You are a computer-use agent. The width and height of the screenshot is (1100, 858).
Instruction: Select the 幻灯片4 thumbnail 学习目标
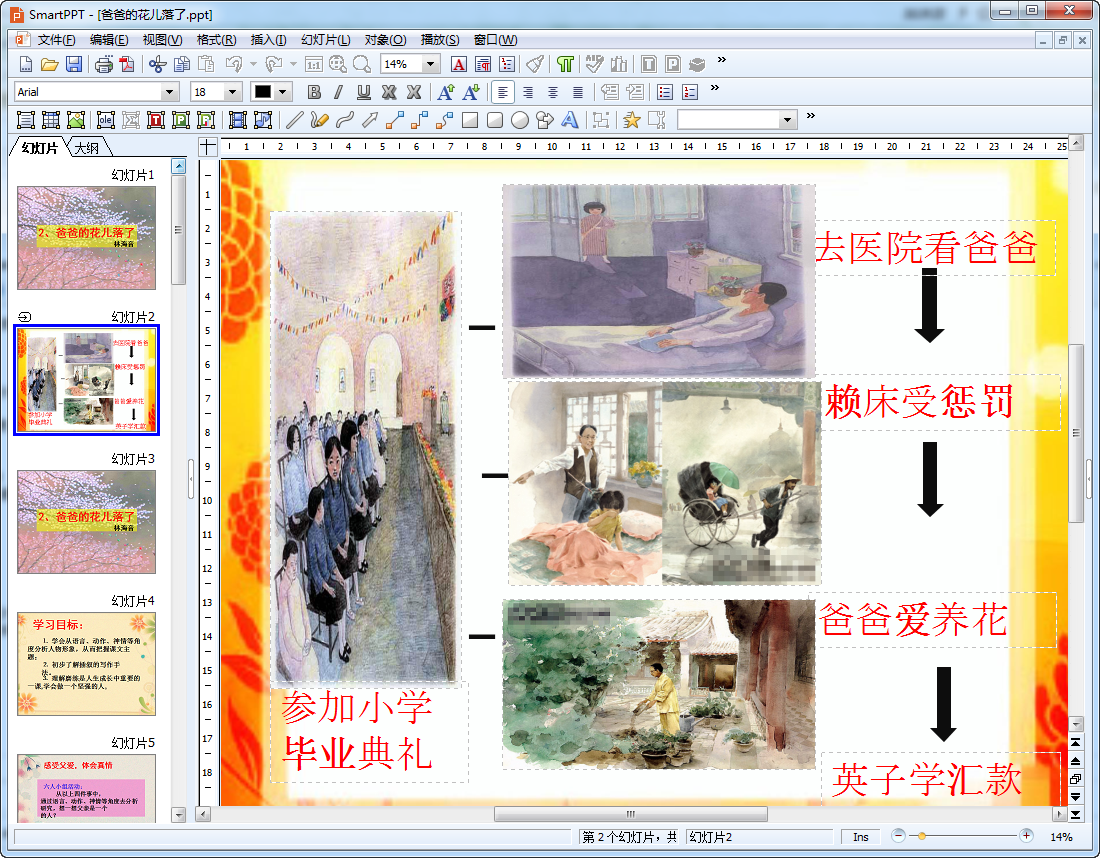(86, 664)
